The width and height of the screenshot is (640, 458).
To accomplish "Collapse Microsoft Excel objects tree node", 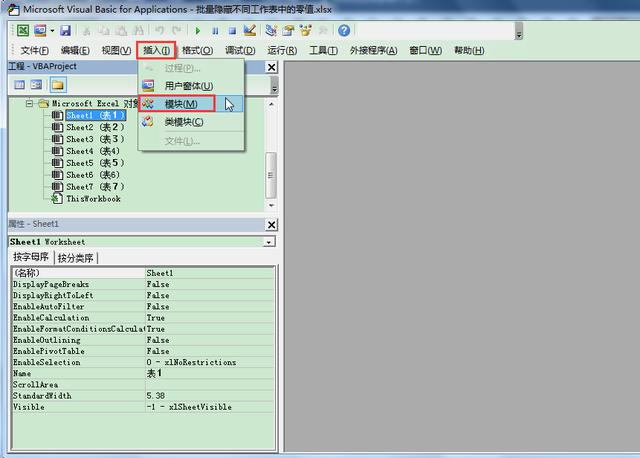I will (x=29, y=103).
